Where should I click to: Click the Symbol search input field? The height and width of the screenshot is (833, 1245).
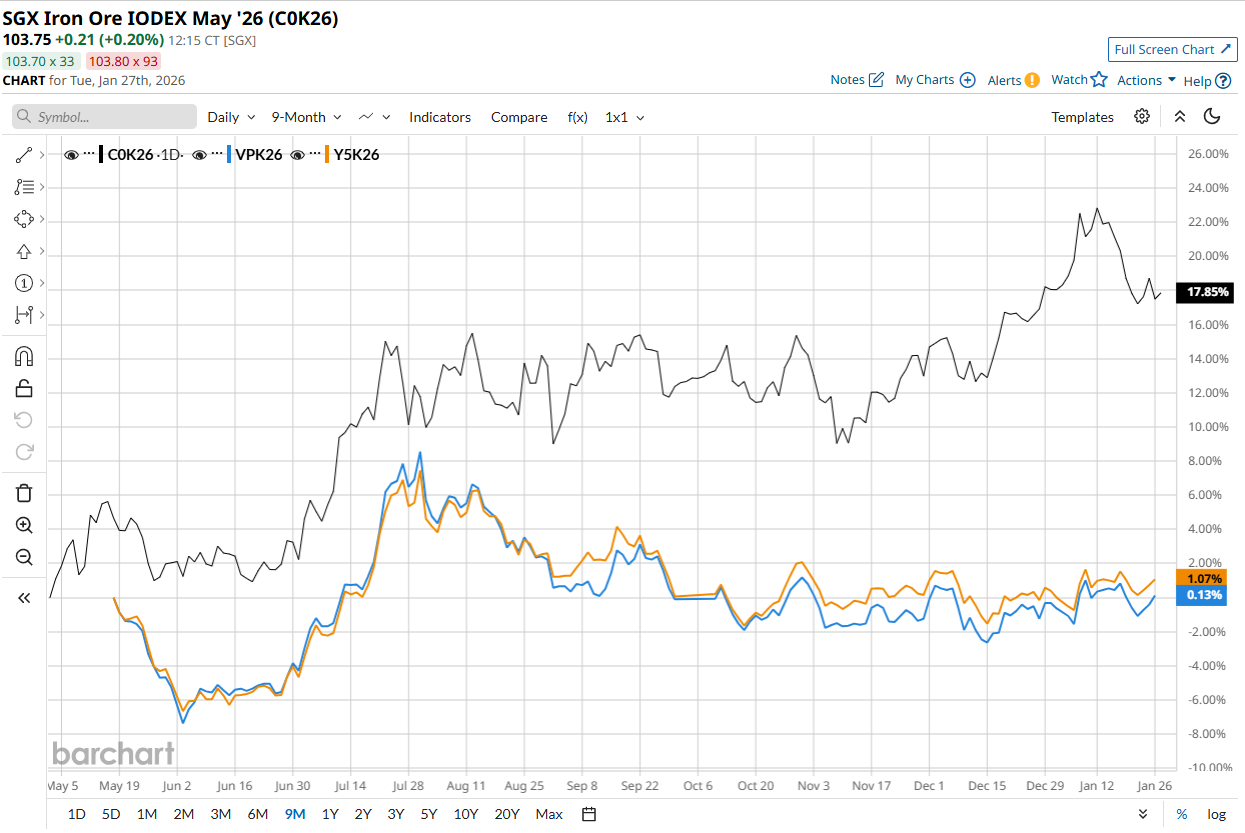tap(104, 117)
